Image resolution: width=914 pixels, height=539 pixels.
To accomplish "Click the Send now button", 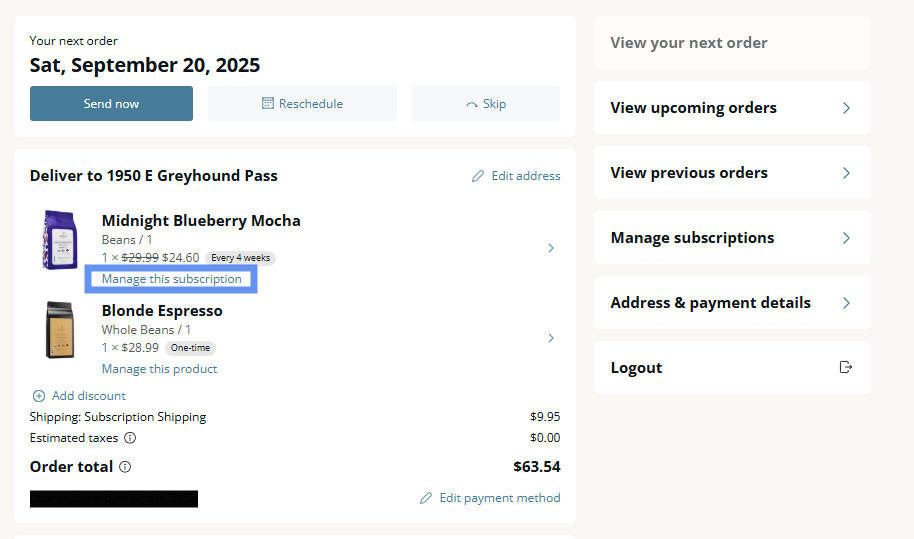I will point(111,104).
